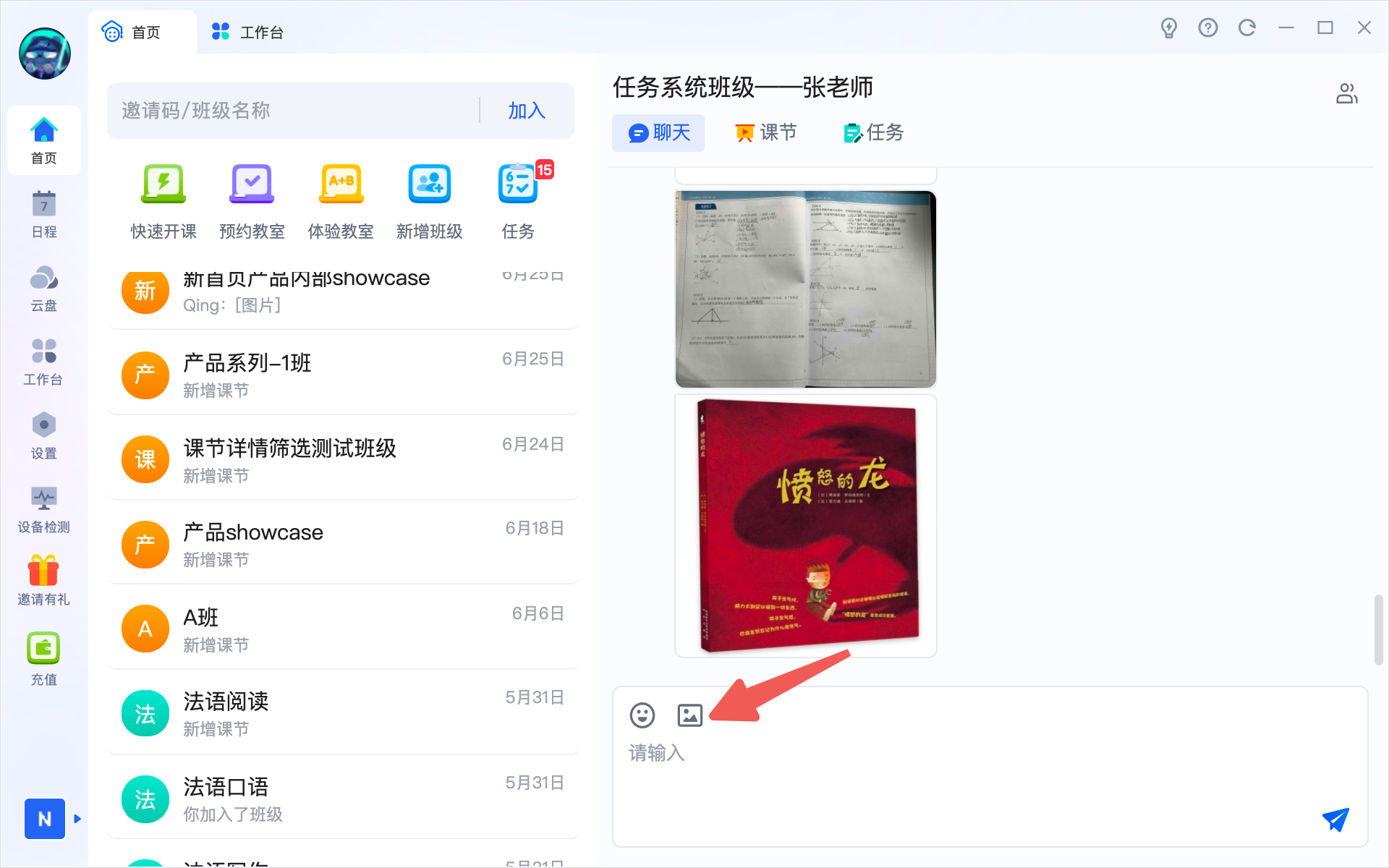This screenshot has width=1389, height=868.
Task: Click the chat vertical scrollbar
Action: (x=1379, y=629)
